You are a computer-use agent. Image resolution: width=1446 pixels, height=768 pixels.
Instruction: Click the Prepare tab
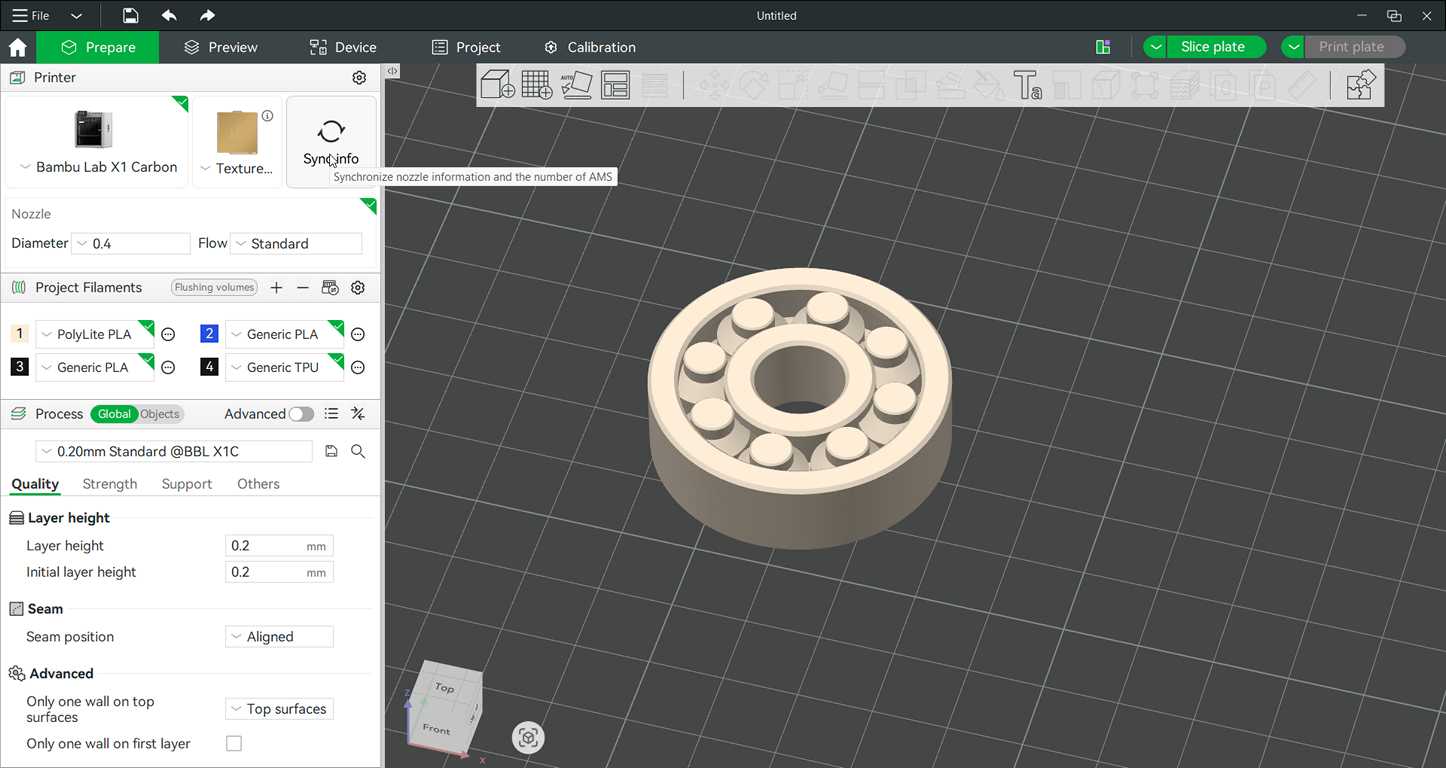coord(98,47)
